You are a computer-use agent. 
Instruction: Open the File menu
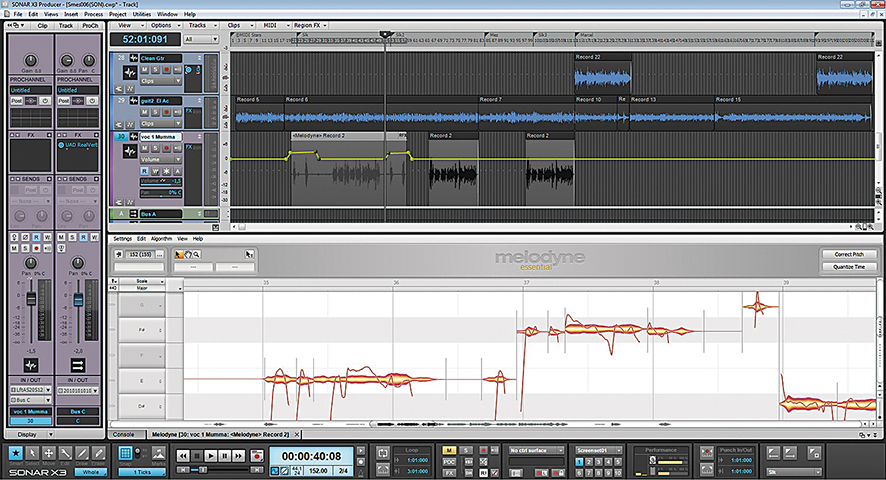tap(18, 14)
